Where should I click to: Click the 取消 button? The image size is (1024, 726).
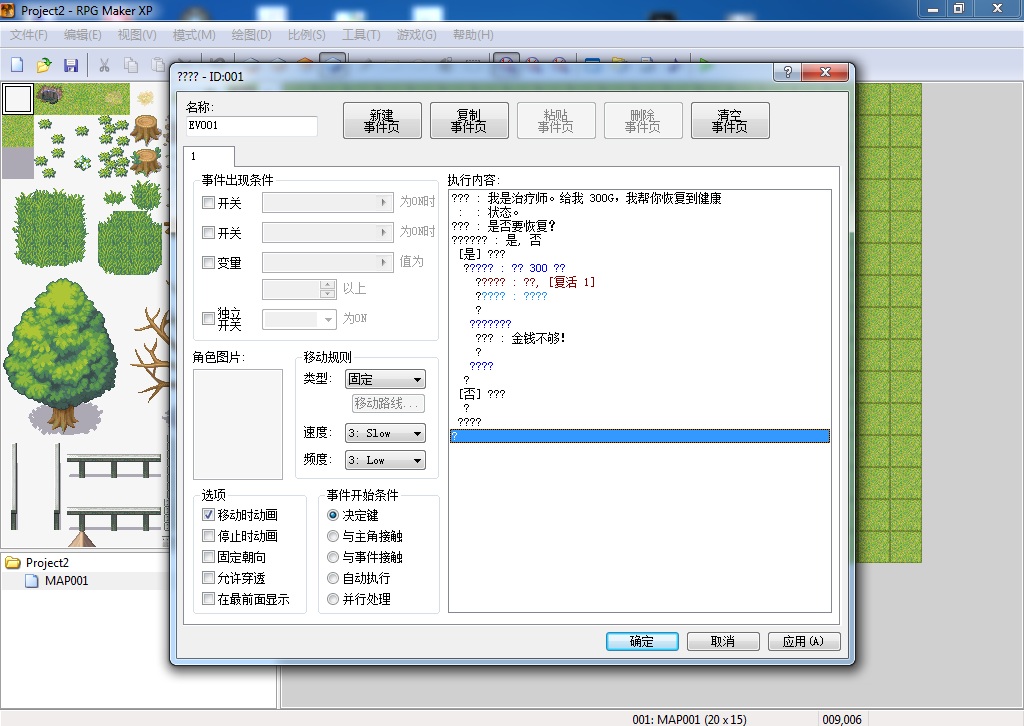(723, 641)
